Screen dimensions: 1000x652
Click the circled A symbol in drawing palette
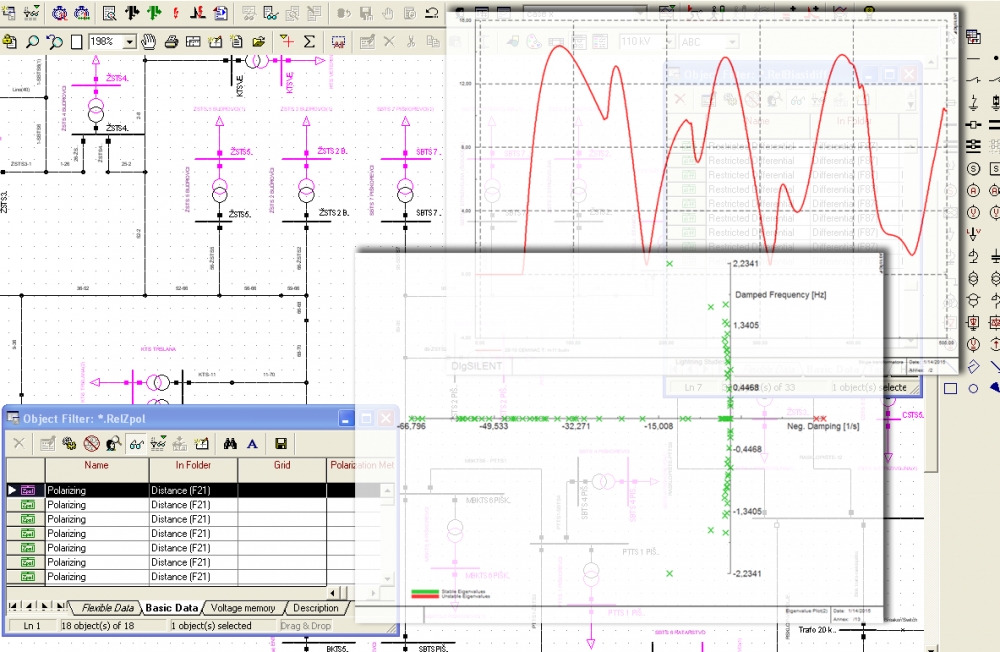pos(973,191)
